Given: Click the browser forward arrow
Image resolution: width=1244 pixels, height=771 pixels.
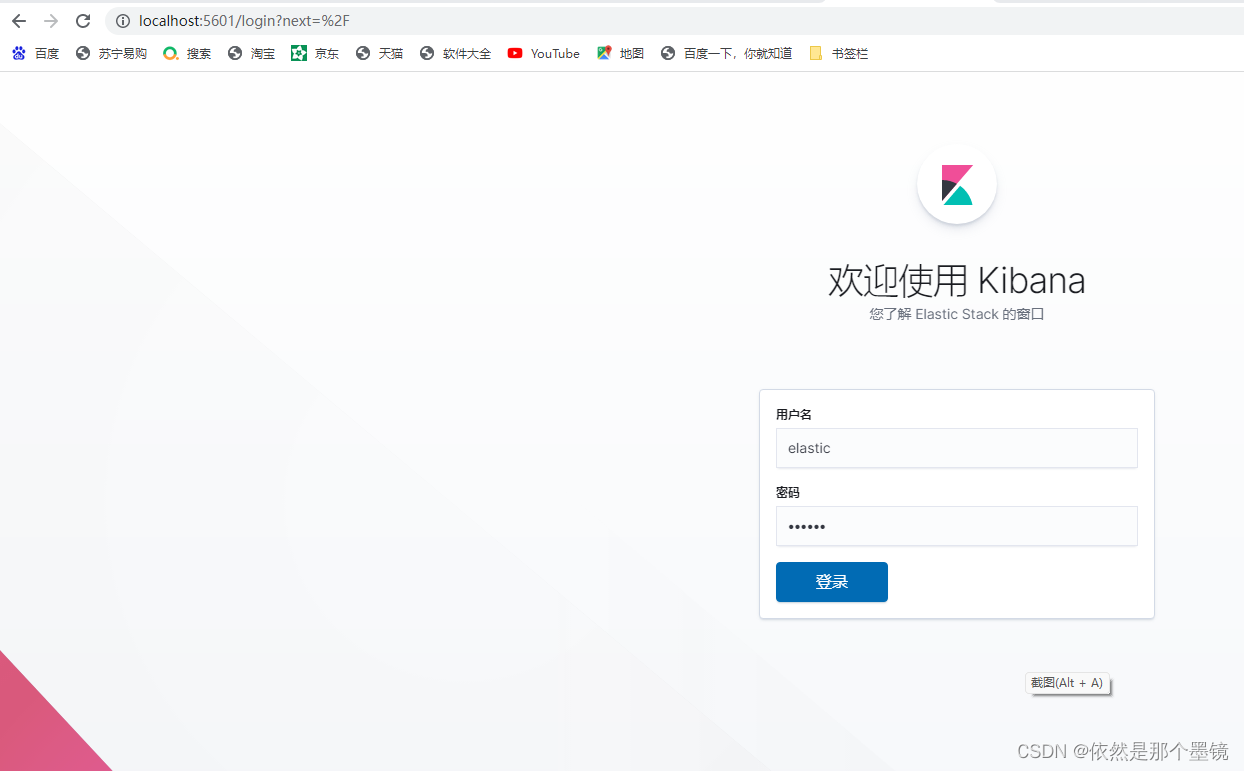Looking at the screenshot, I should (51, 21).
